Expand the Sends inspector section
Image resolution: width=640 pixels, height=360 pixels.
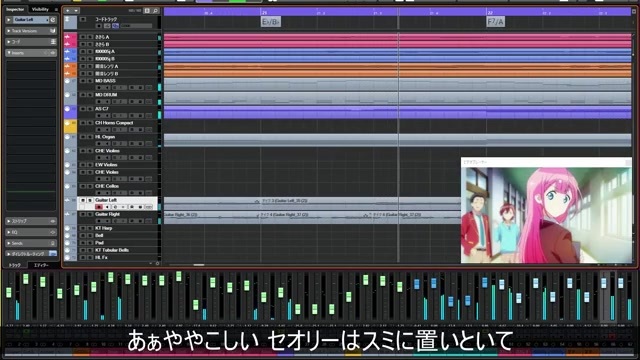point(31,243)
